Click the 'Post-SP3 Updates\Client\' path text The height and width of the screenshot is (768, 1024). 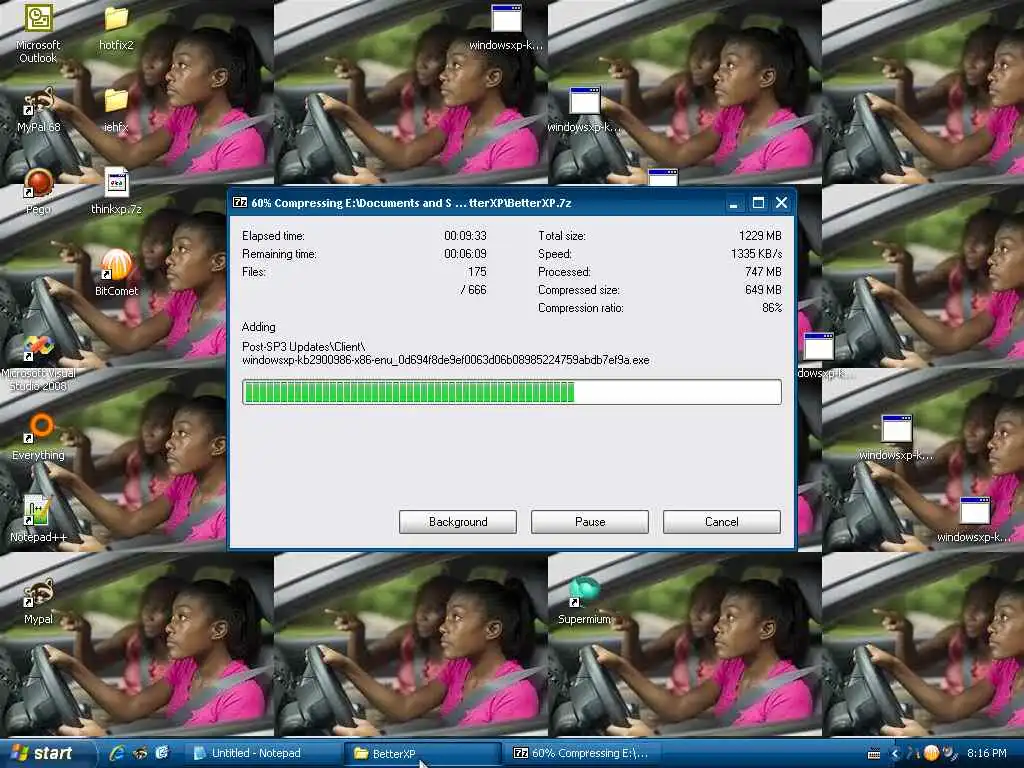click(x=304, y=347)
